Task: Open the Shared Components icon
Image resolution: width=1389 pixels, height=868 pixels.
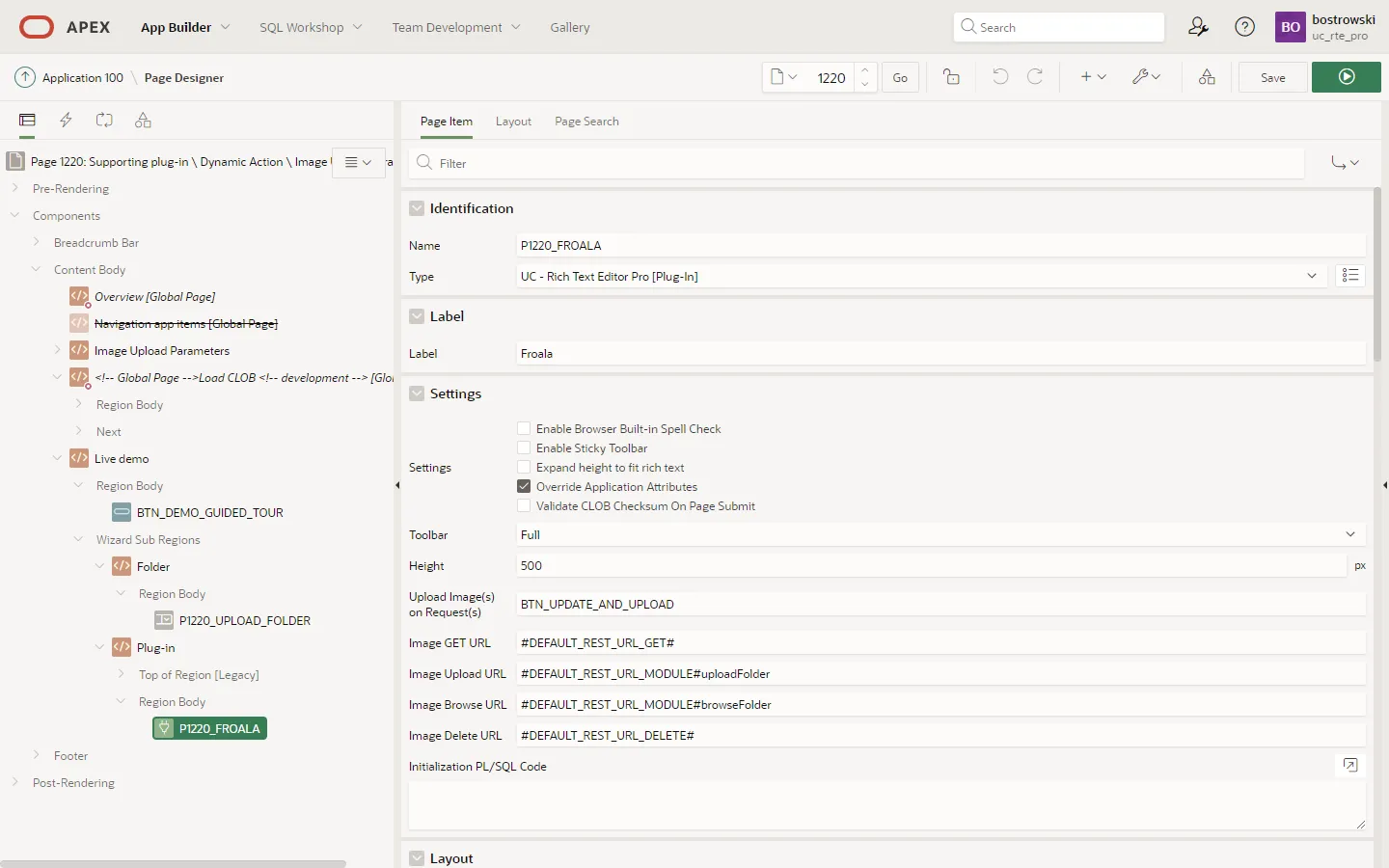Action: (1207, 77)
